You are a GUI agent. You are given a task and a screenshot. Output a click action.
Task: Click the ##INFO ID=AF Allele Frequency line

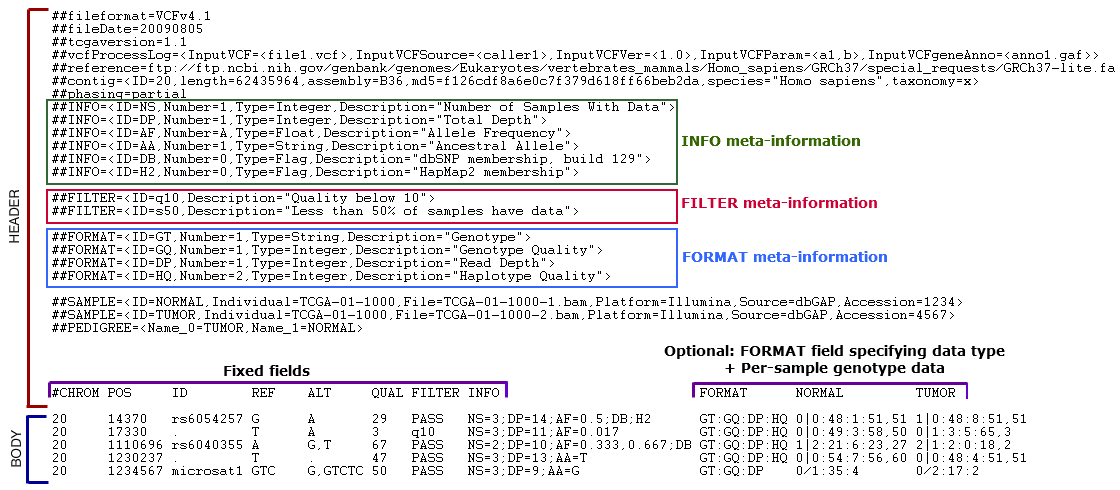311,132
